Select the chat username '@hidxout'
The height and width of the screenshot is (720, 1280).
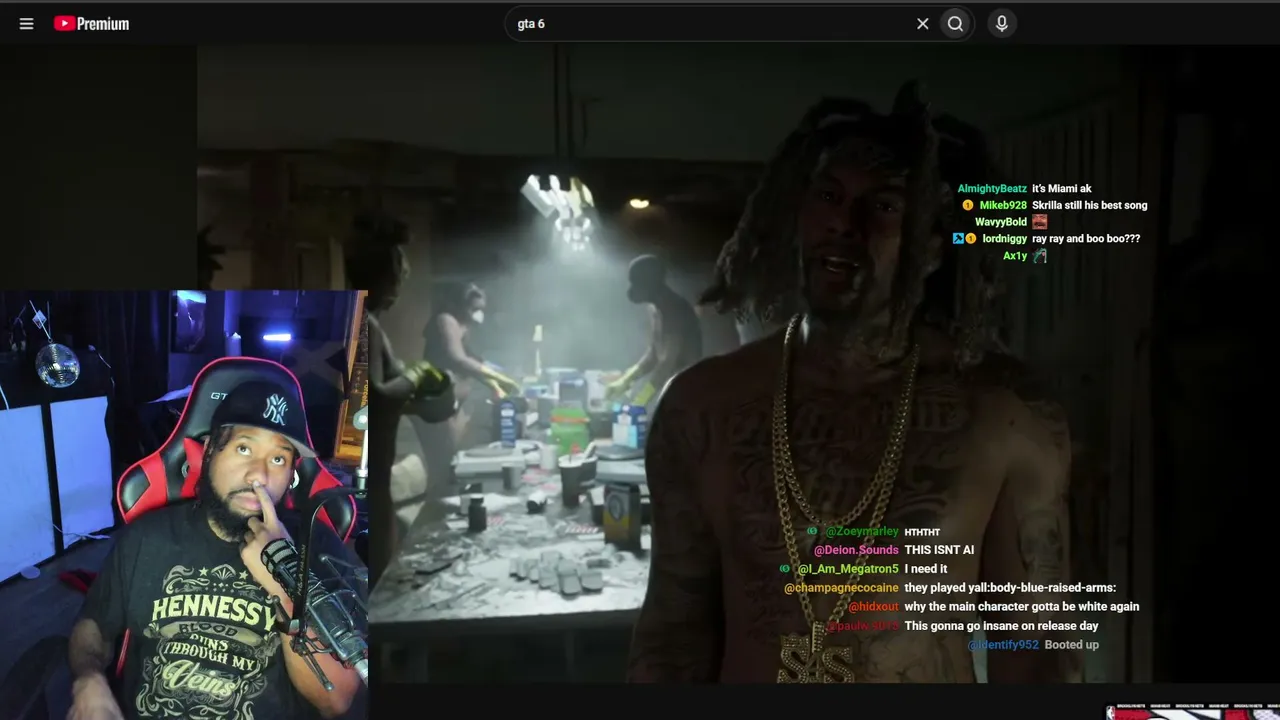(x=873, y=607)
